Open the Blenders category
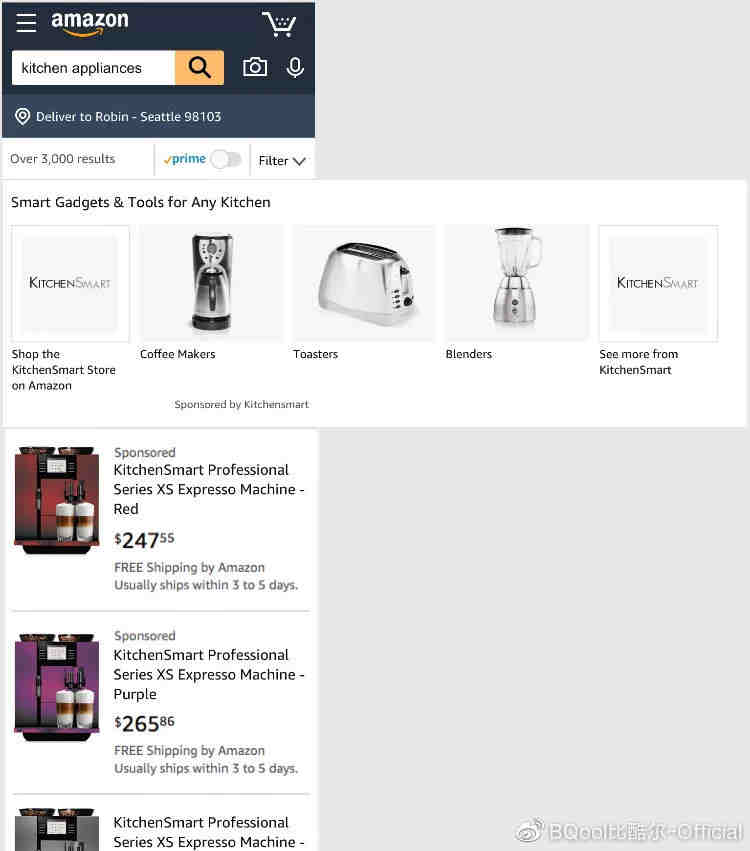 pos(468,354)
